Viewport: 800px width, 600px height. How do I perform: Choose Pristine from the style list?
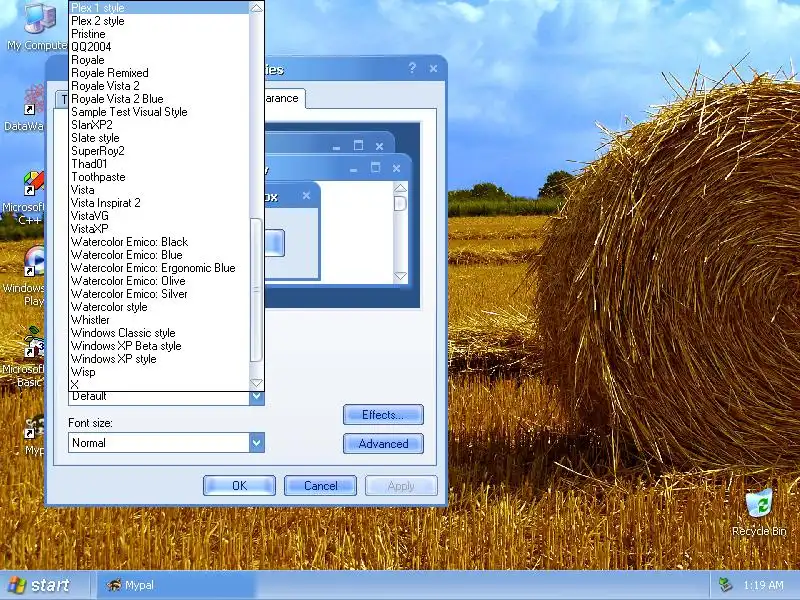(159, 34)
